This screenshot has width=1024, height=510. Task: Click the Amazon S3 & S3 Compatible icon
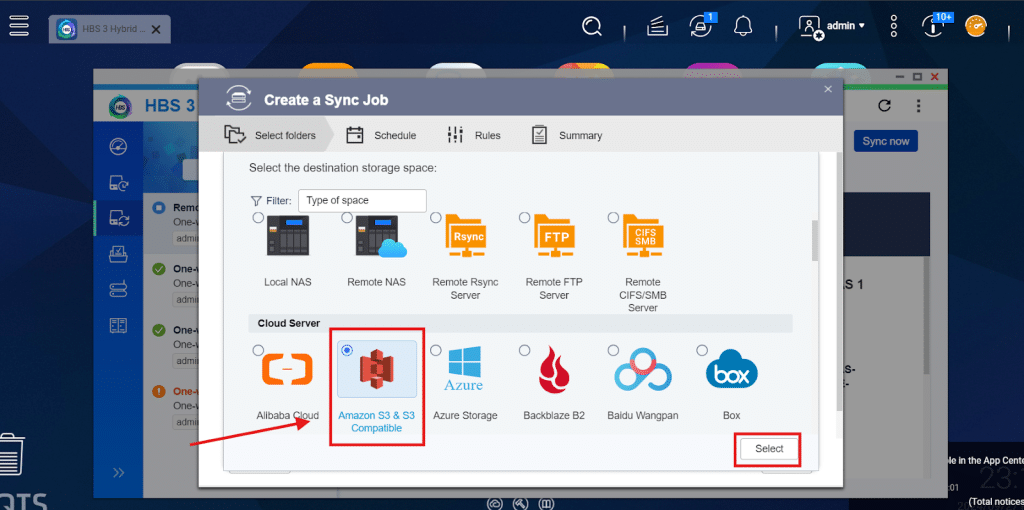click(x=377, y=378)
